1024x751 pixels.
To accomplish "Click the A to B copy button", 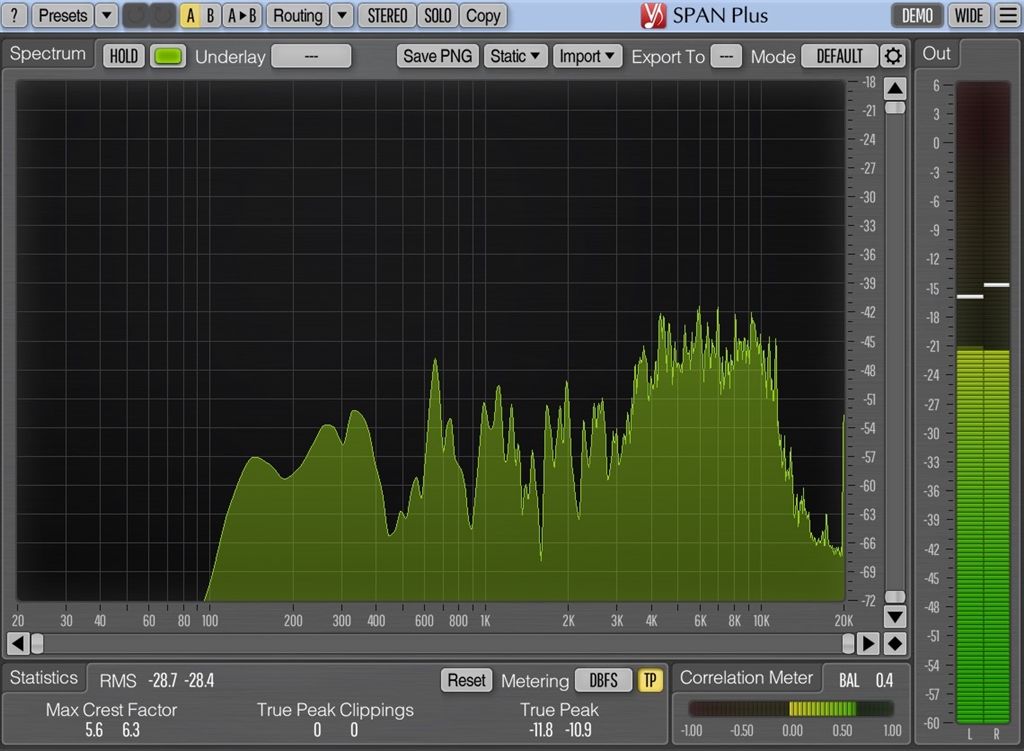I will [242, 15].
